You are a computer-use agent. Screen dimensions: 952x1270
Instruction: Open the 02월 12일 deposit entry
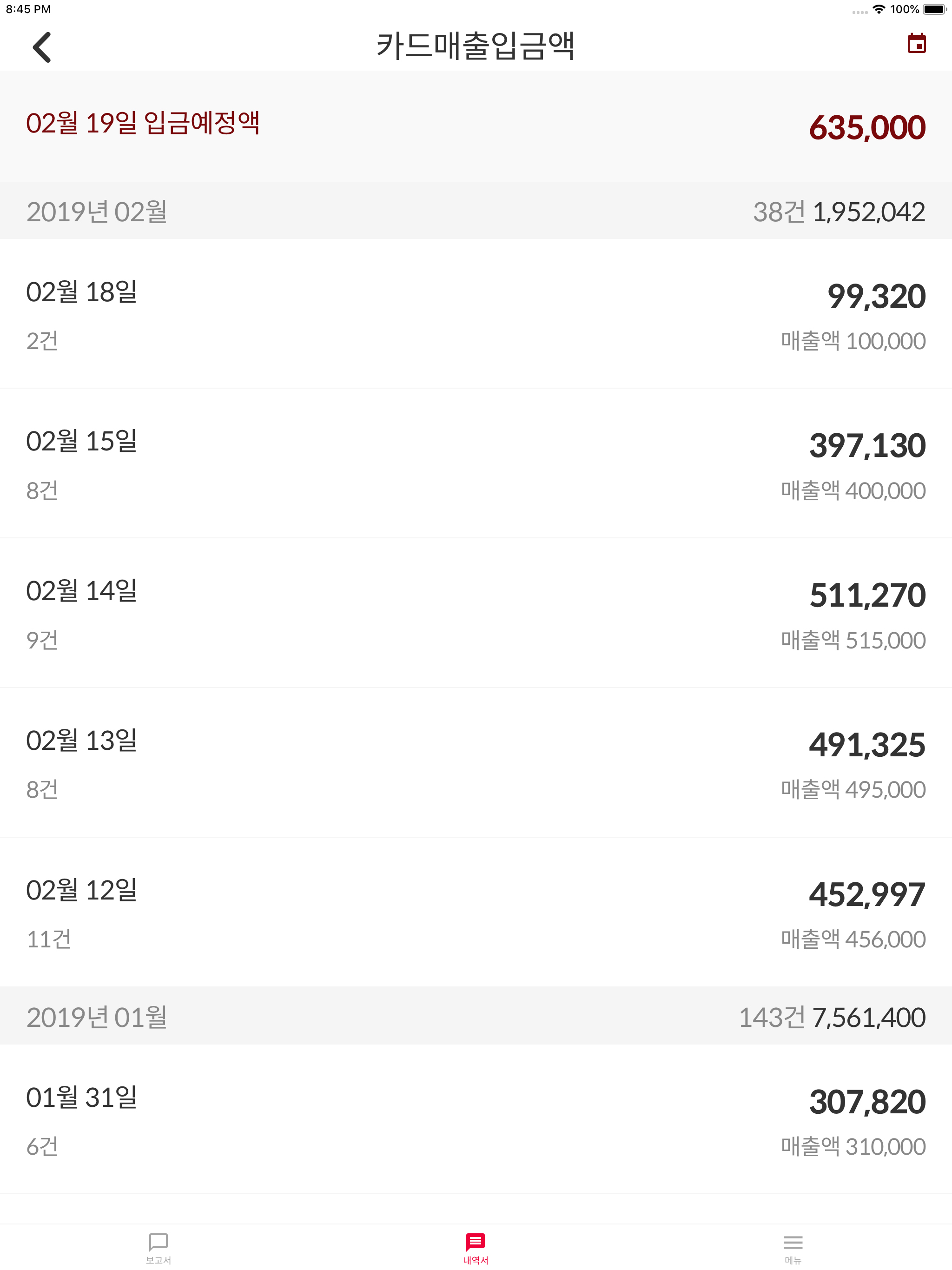(x=476, y=912)
